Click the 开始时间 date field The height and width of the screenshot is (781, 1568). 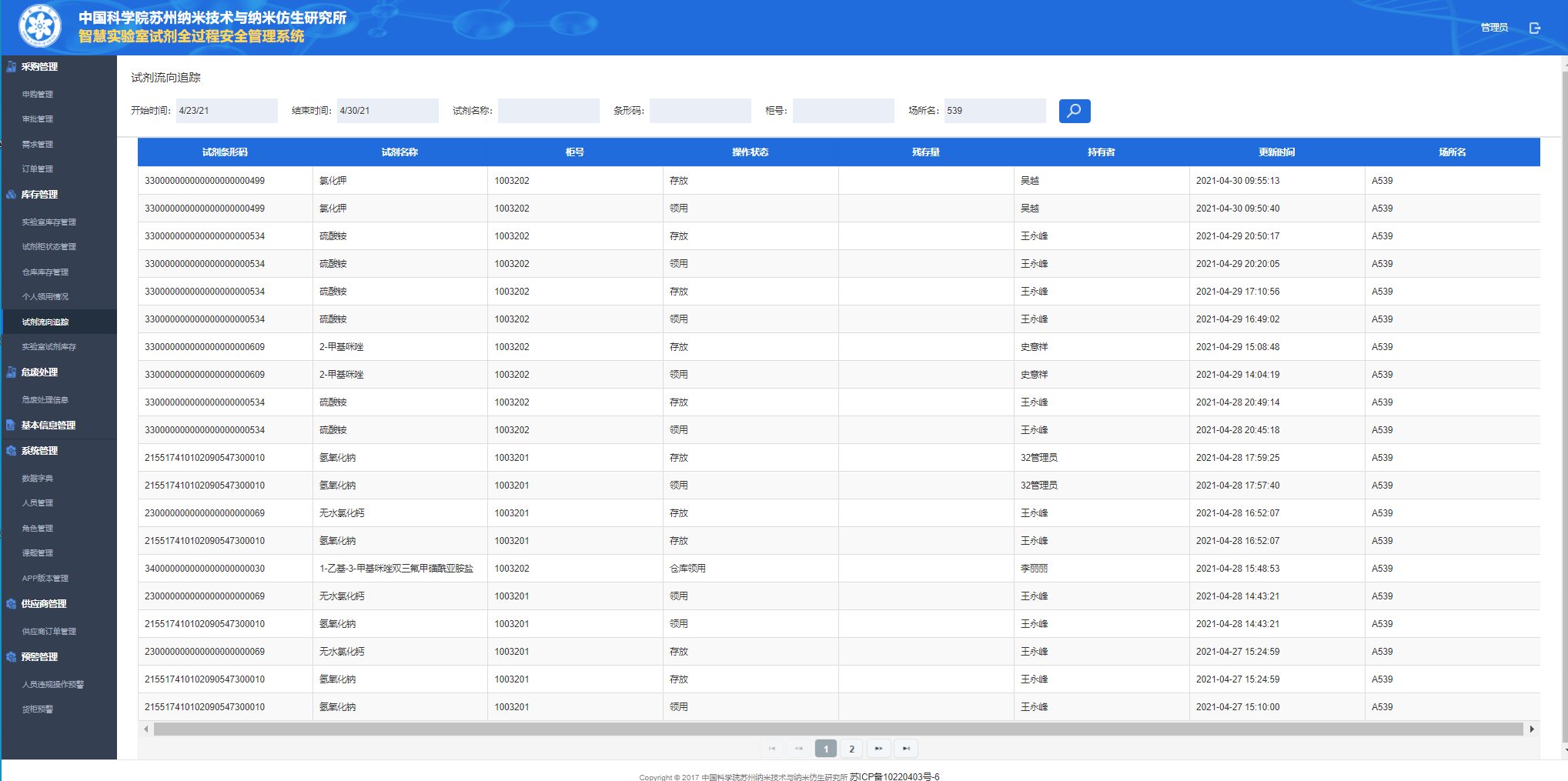(x=227, y=111)
